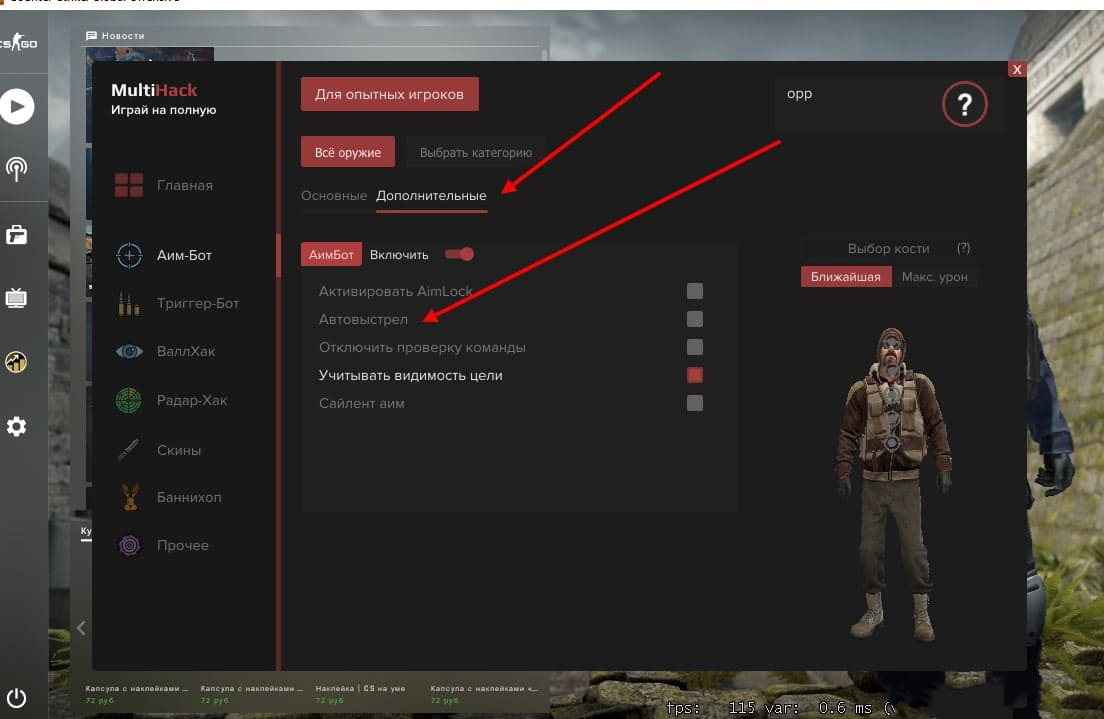Click the Выбрать категорию button
Image resolution: width=1104 pixels, height=719 pixels.
point(476,152)
